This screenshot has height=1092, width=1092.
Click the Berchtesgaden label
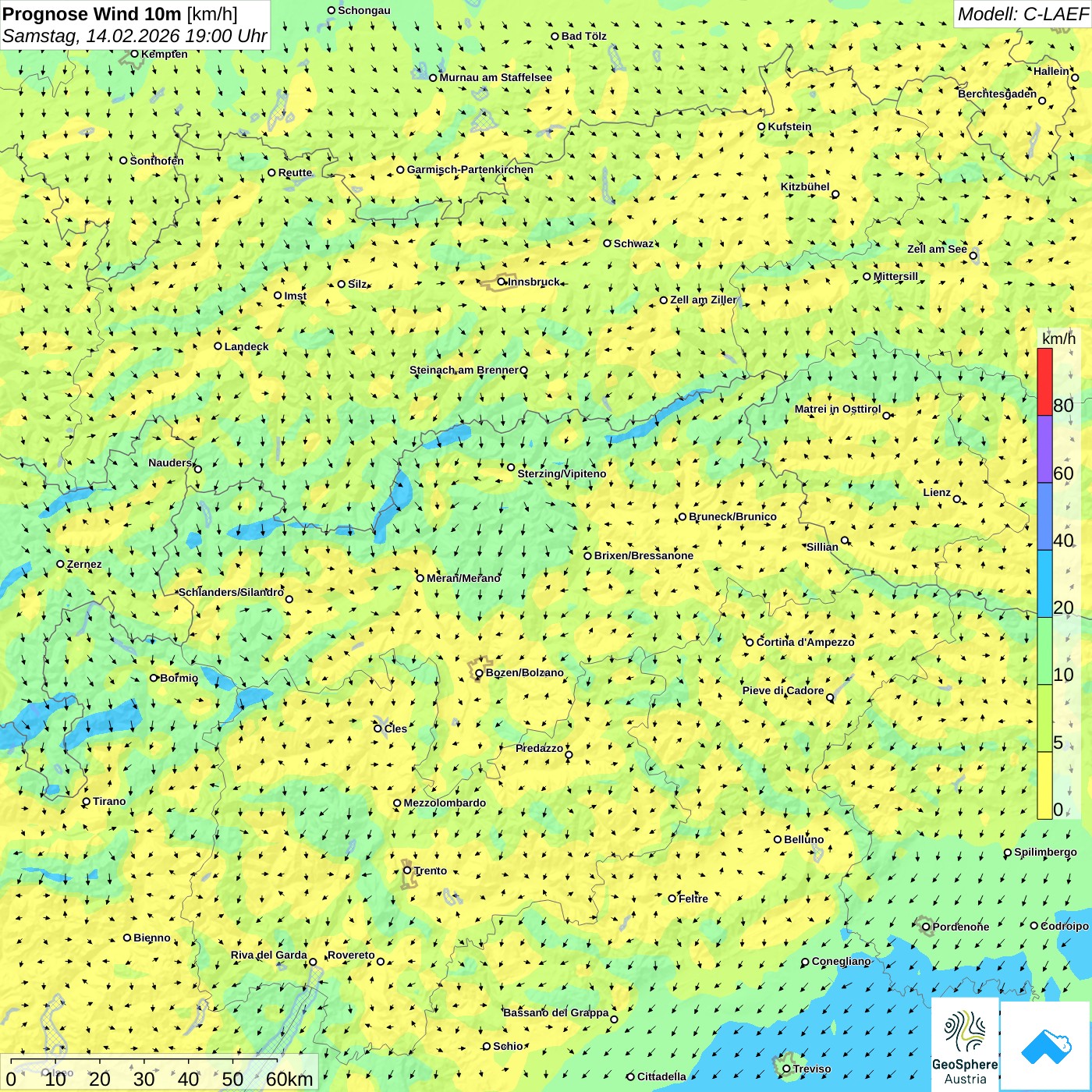point(997,94)
